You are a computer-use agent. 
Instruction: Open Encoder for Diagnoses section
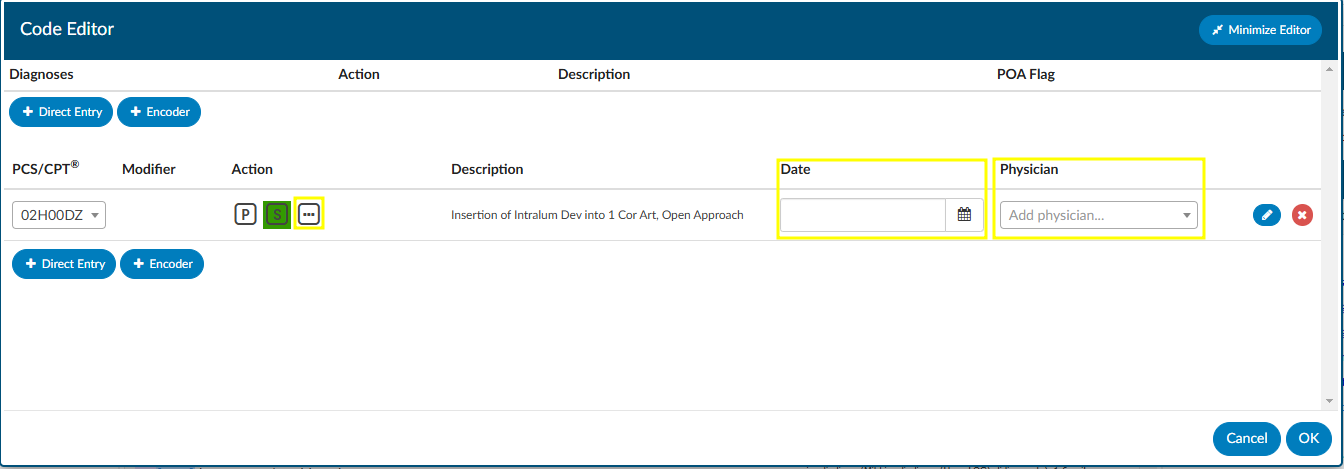click(x=159, y=112)
